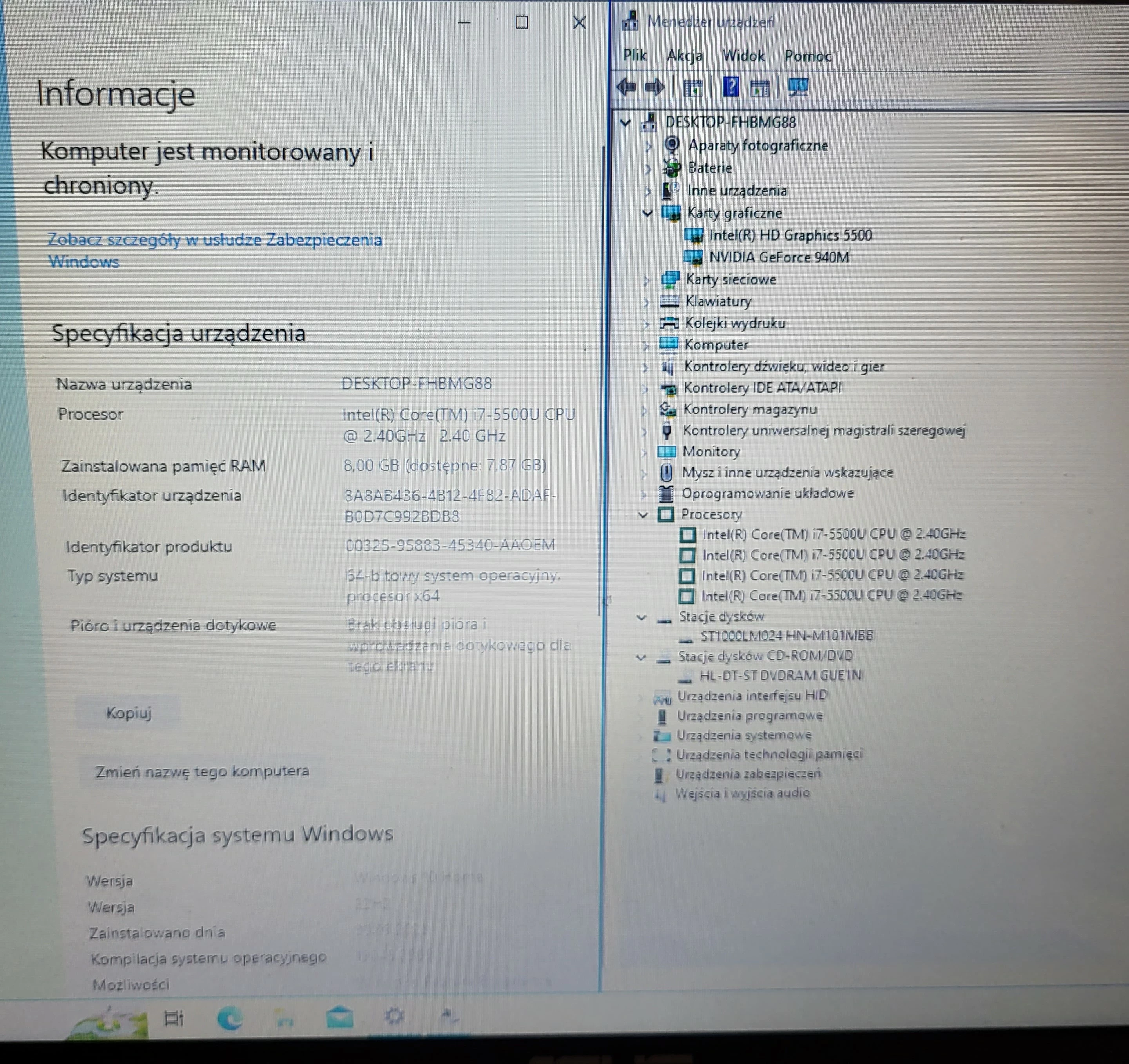Expand the Aparaty fotograficzne branch
This screenshot has height=1064, width=1129.
649,146
